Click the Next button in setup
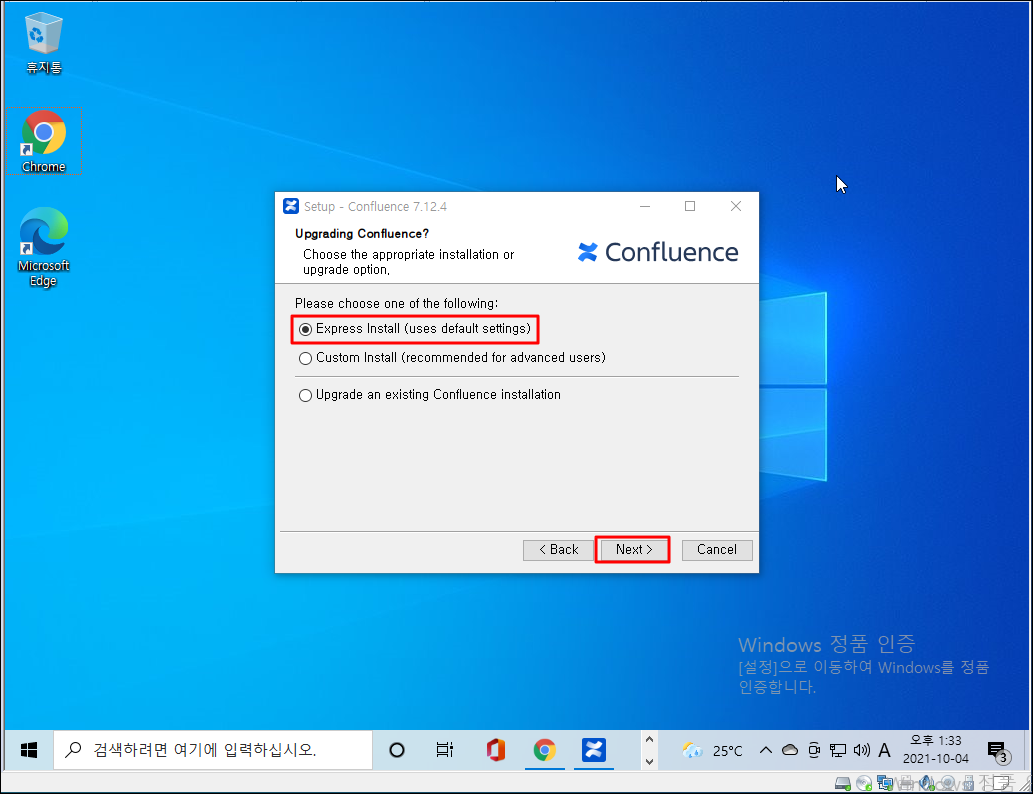 point(633,550)
